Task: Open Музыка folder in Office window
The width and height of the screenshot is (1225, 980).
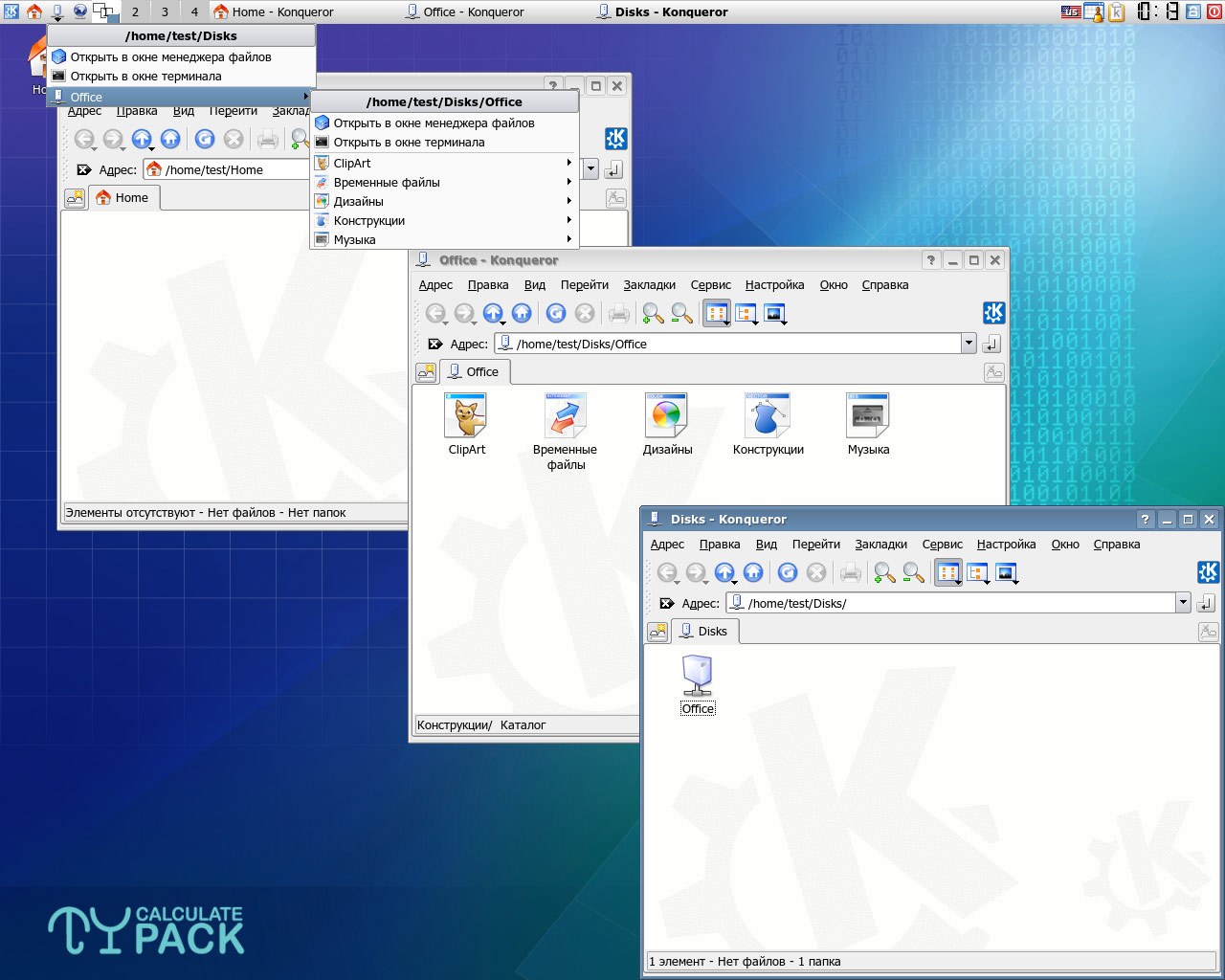Action: 868,424
